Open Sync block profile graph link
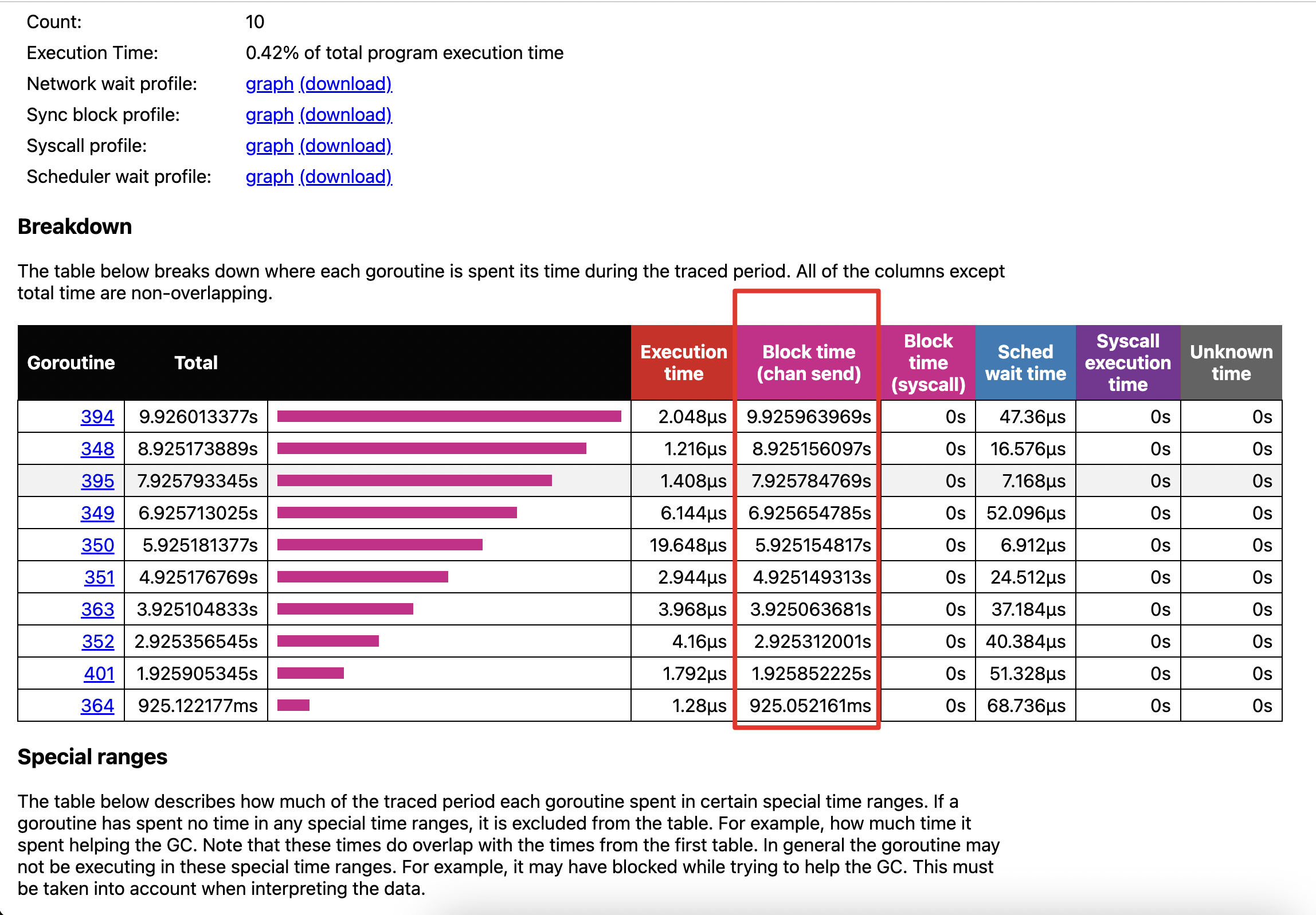This screenshot has height=915, width=1316. [269, 115]
